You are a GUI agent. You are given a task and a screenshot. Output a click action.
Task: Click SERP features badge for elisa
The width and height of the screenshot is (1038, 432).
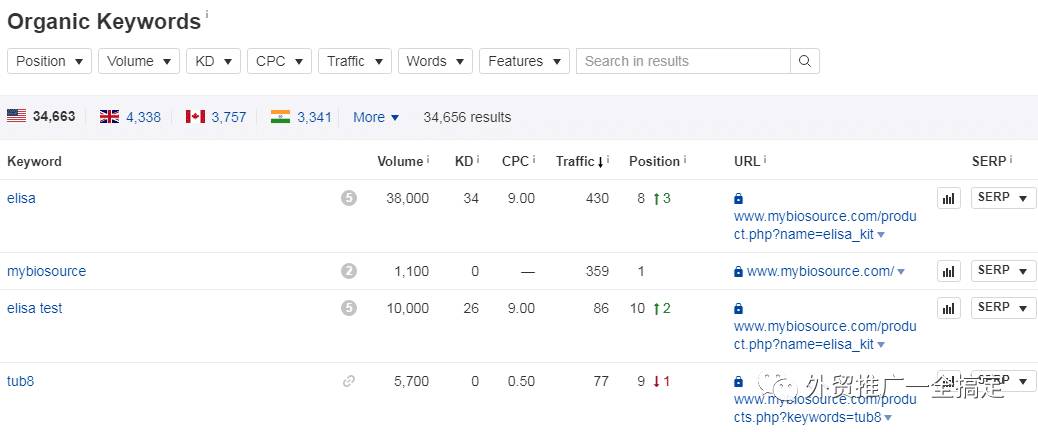349,198
